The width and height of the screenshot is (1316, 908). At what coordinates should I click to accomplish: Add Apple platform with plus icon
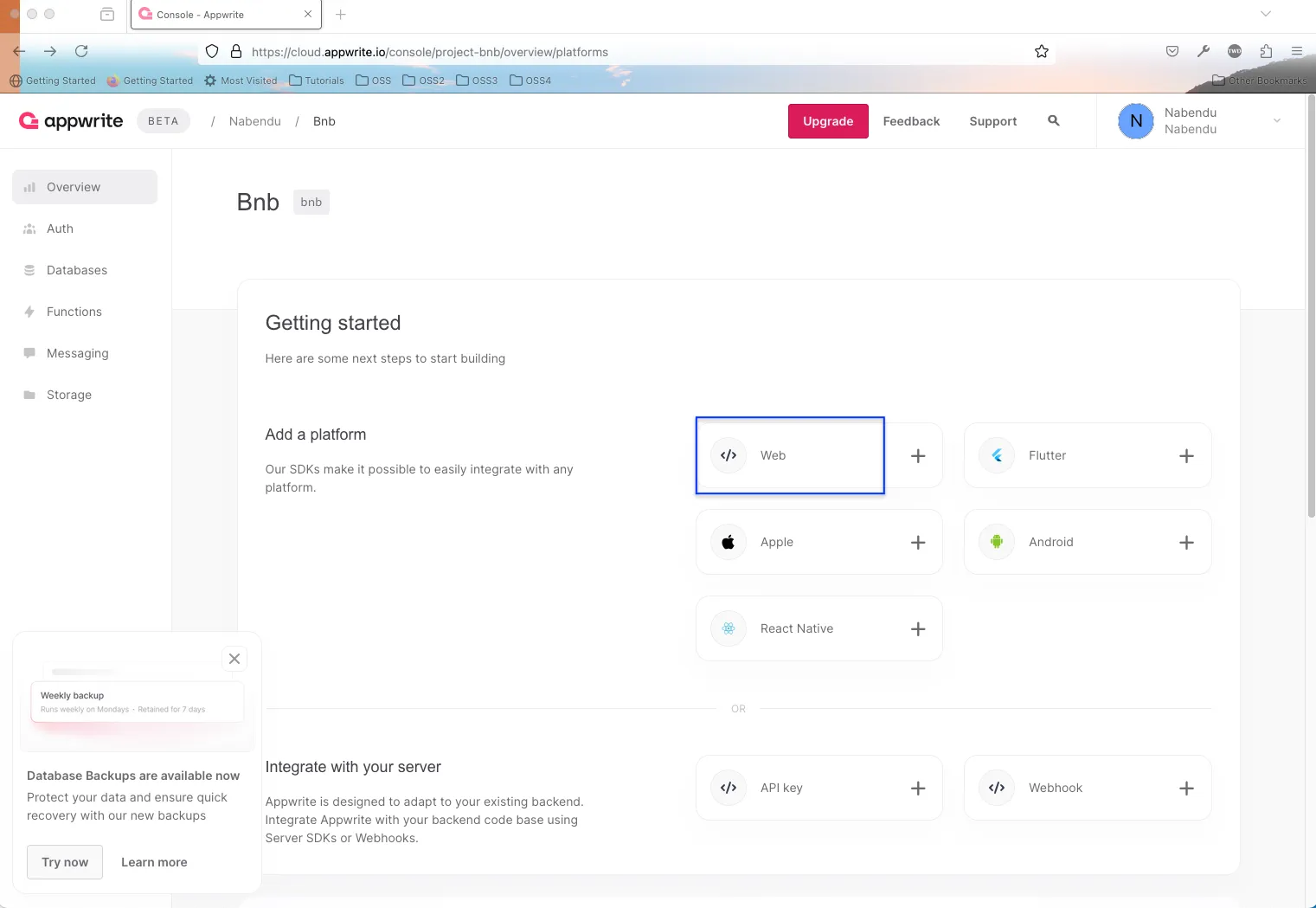[918, 543]
